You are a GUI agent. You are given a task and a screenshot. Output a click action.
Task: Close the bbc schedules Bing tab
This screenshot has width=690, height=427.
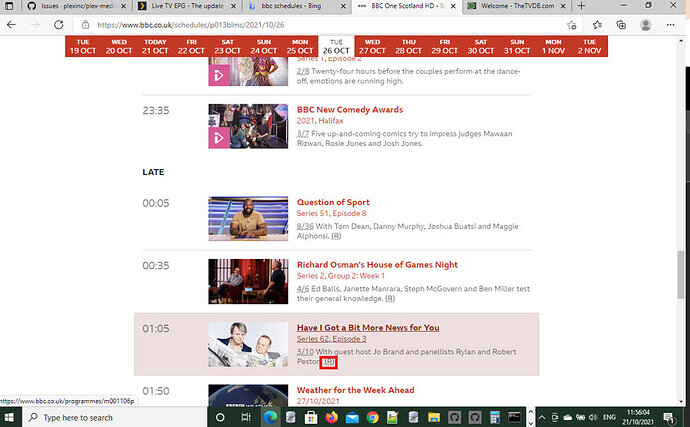343,6
